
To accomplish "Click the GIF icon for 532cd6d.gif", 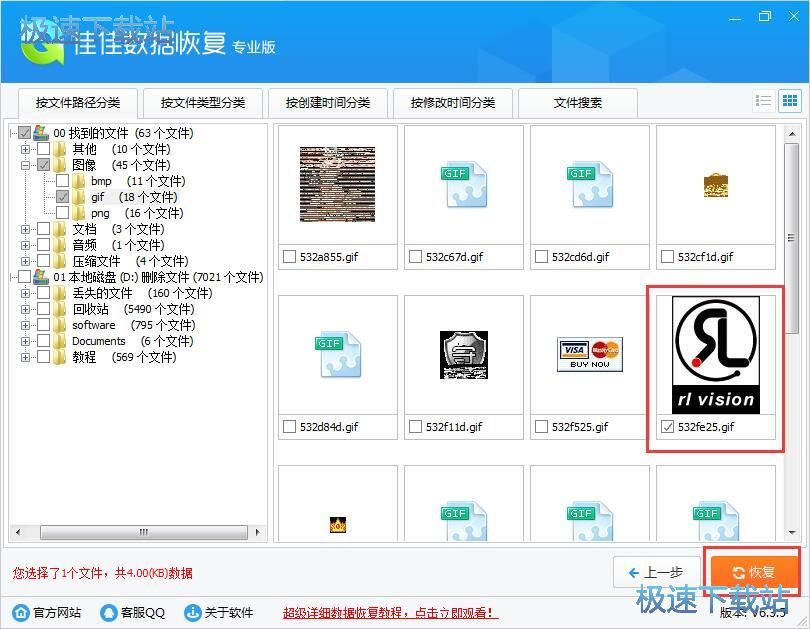I will tap(590, 184).
